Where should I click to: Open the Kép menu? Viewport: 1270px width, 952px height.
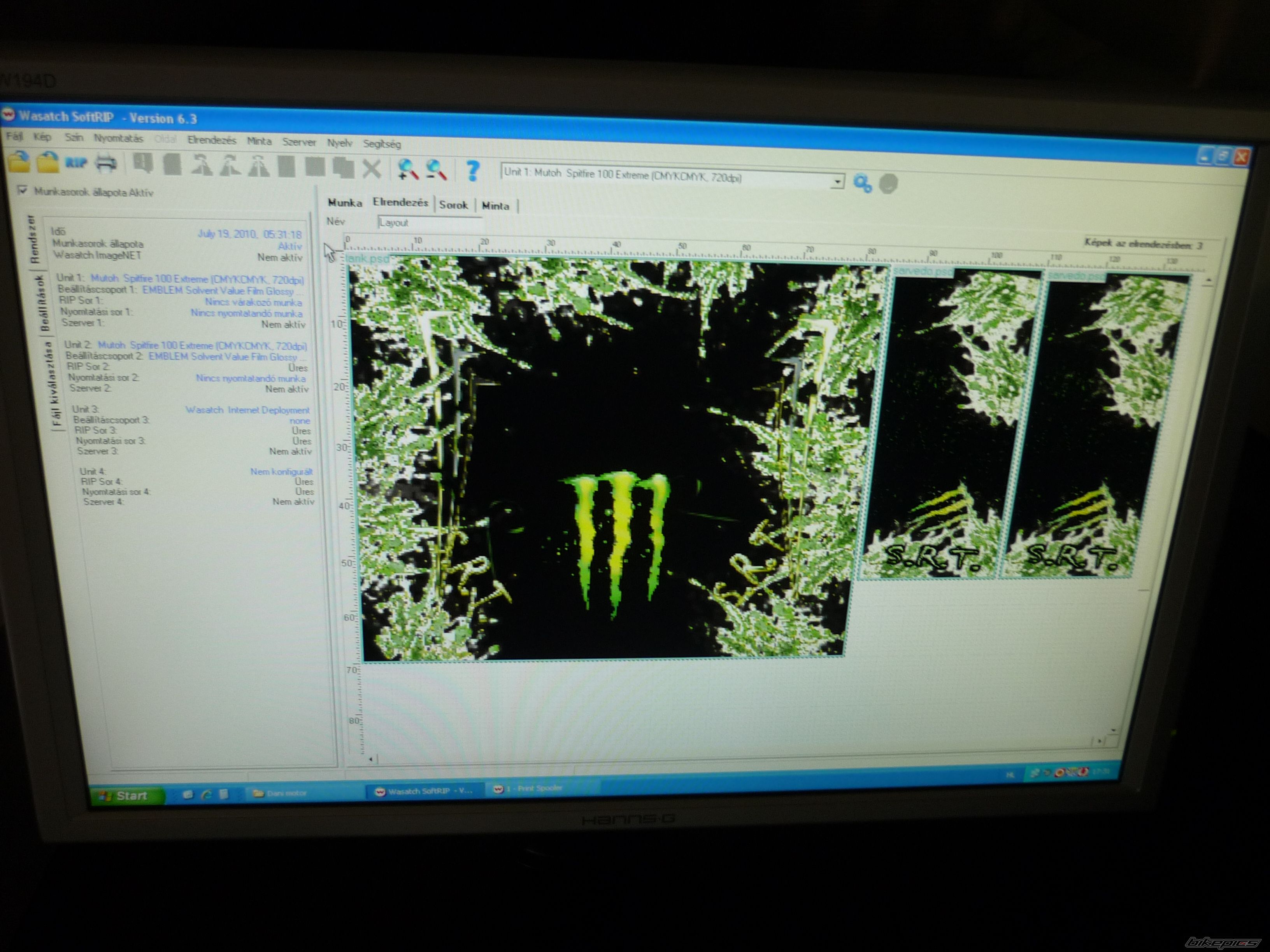(x=42, y=137)
